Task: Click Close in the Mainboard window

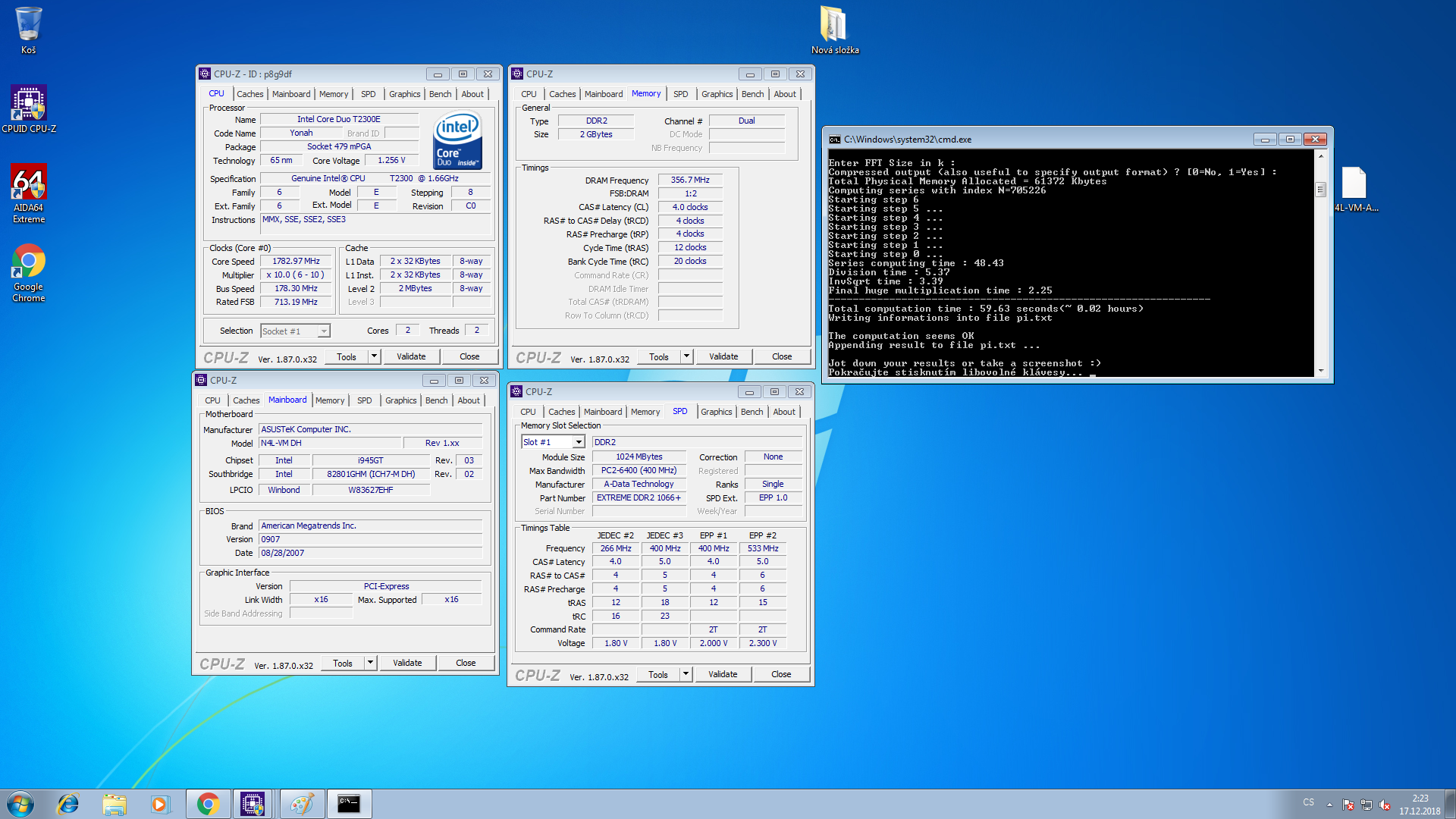Action: tap(466, 663)
